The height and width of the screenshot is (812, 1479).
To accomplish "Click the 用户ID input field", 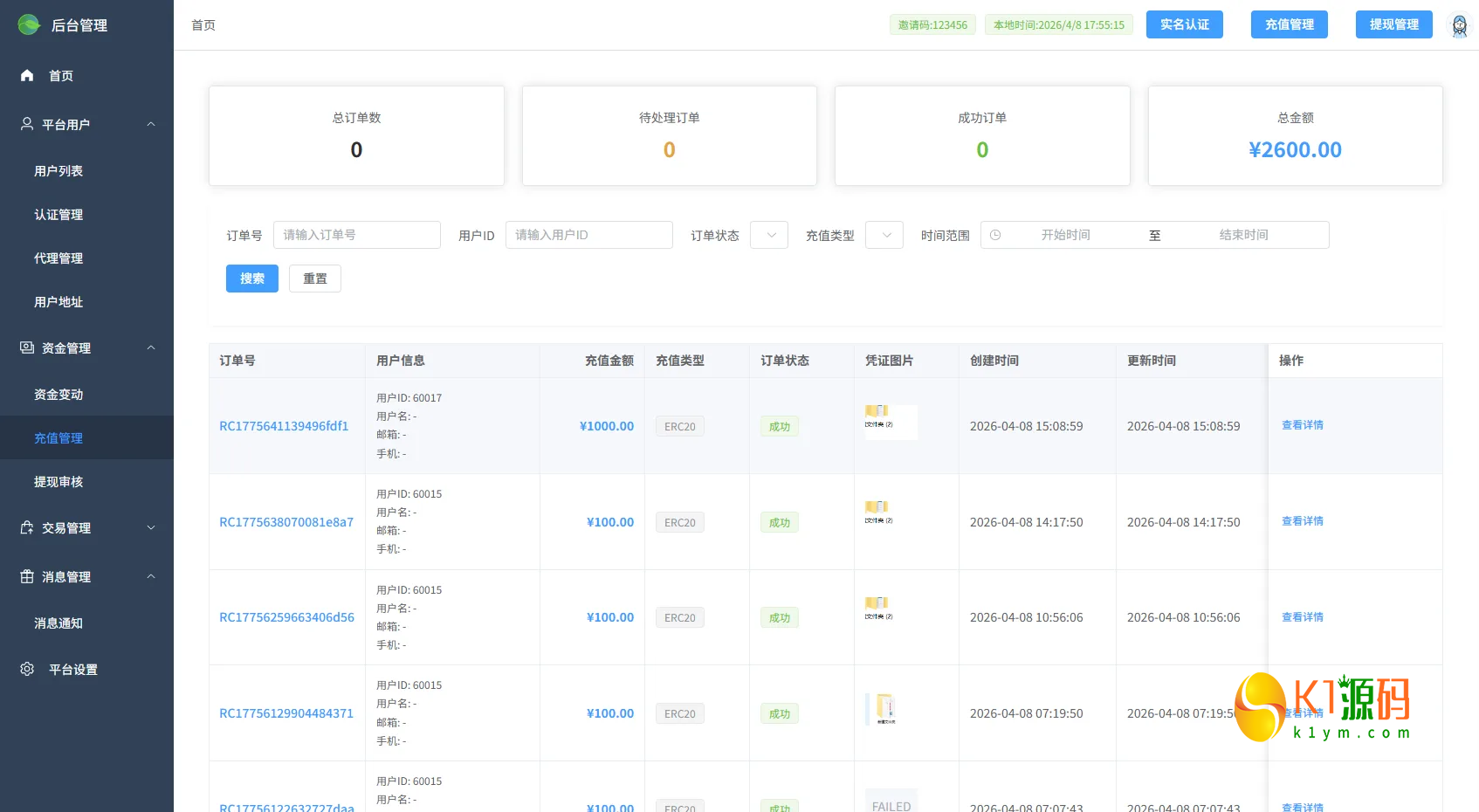I will click(x=589, y=235).
